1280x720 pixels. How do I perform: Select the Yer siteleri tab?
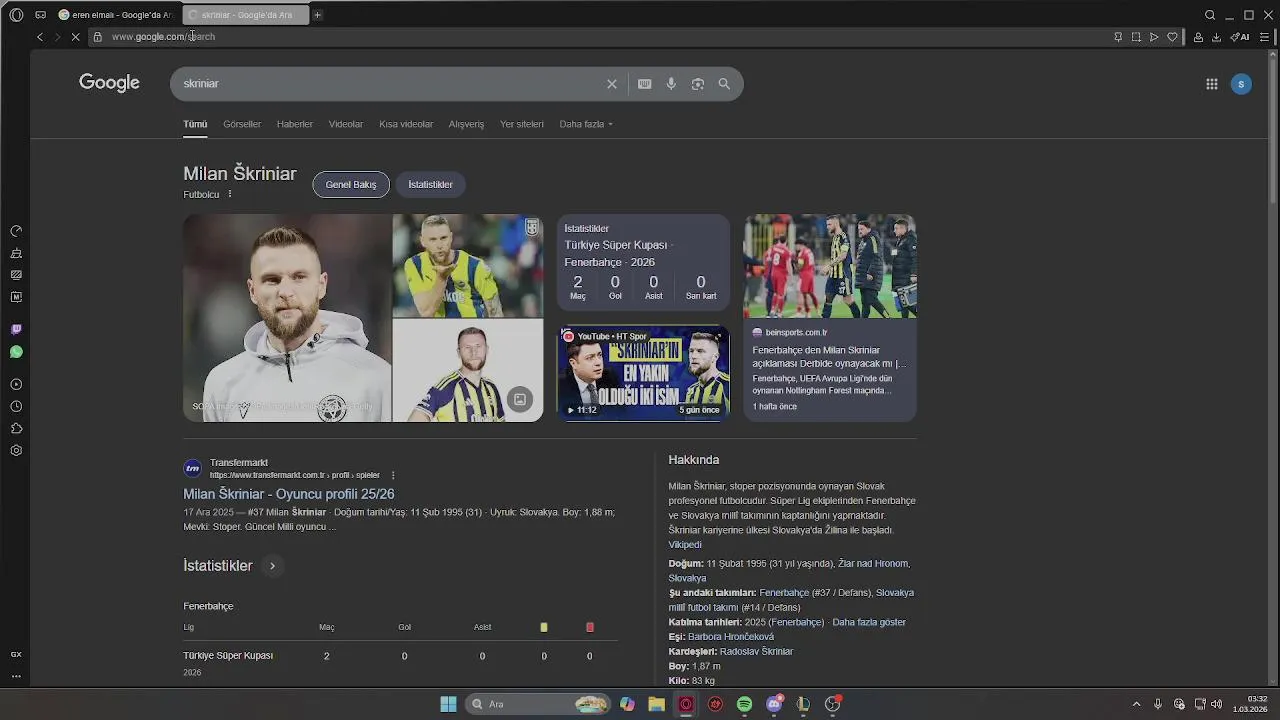[x=522, y=124]
